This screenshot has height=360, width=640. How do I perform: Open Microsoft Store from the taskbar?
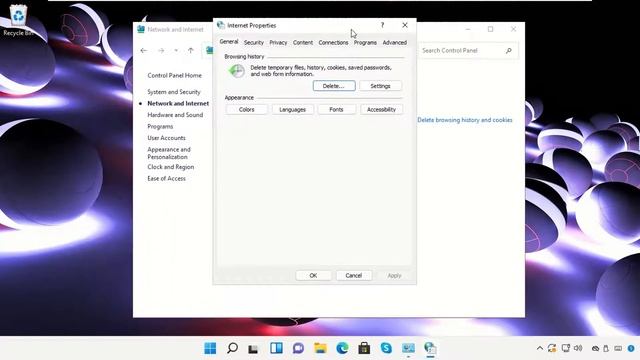pos(364,348)
